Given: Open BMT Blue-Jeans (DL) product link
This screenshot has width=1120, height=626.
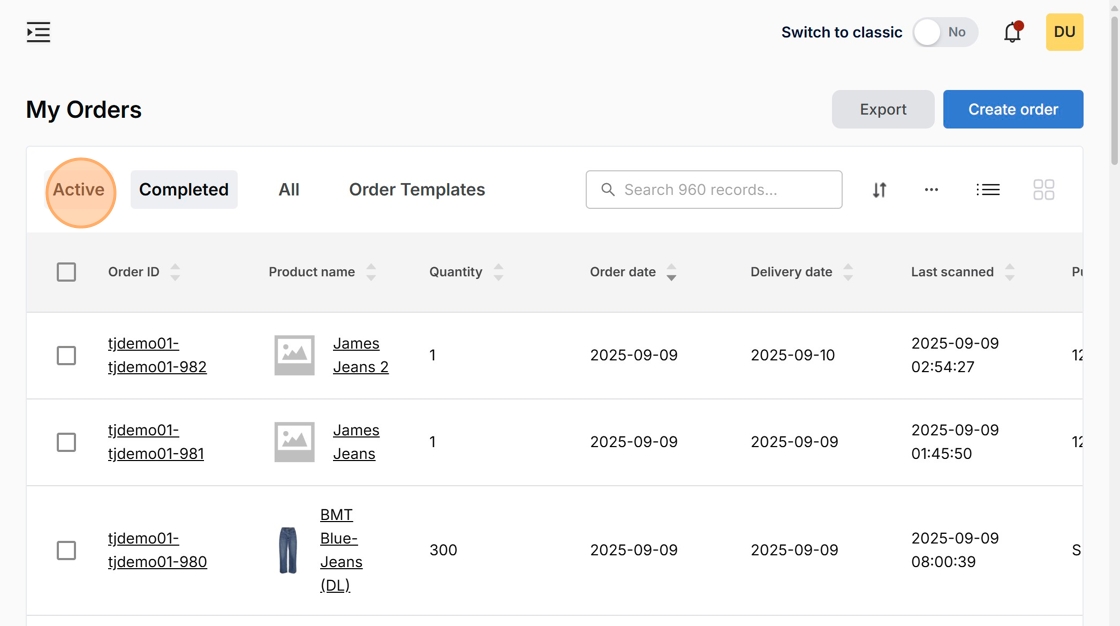Looking at the screenshot, I should click(x=341, y=550).
